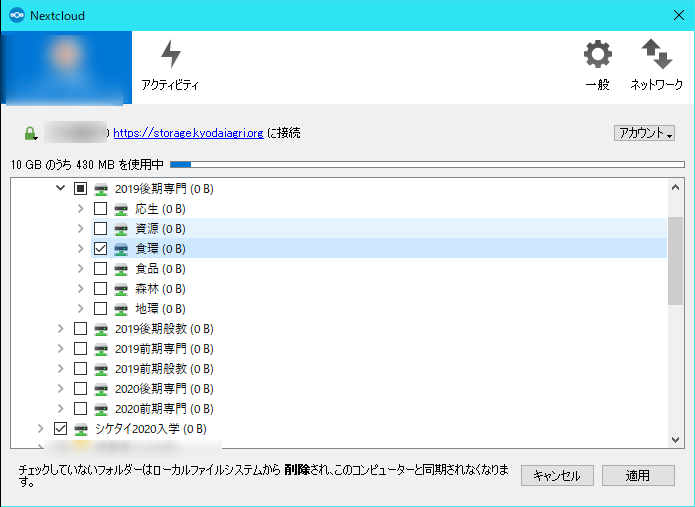Expand the 地理 subfolder
The width and height of the screenshot is (695, 507).
80,309
